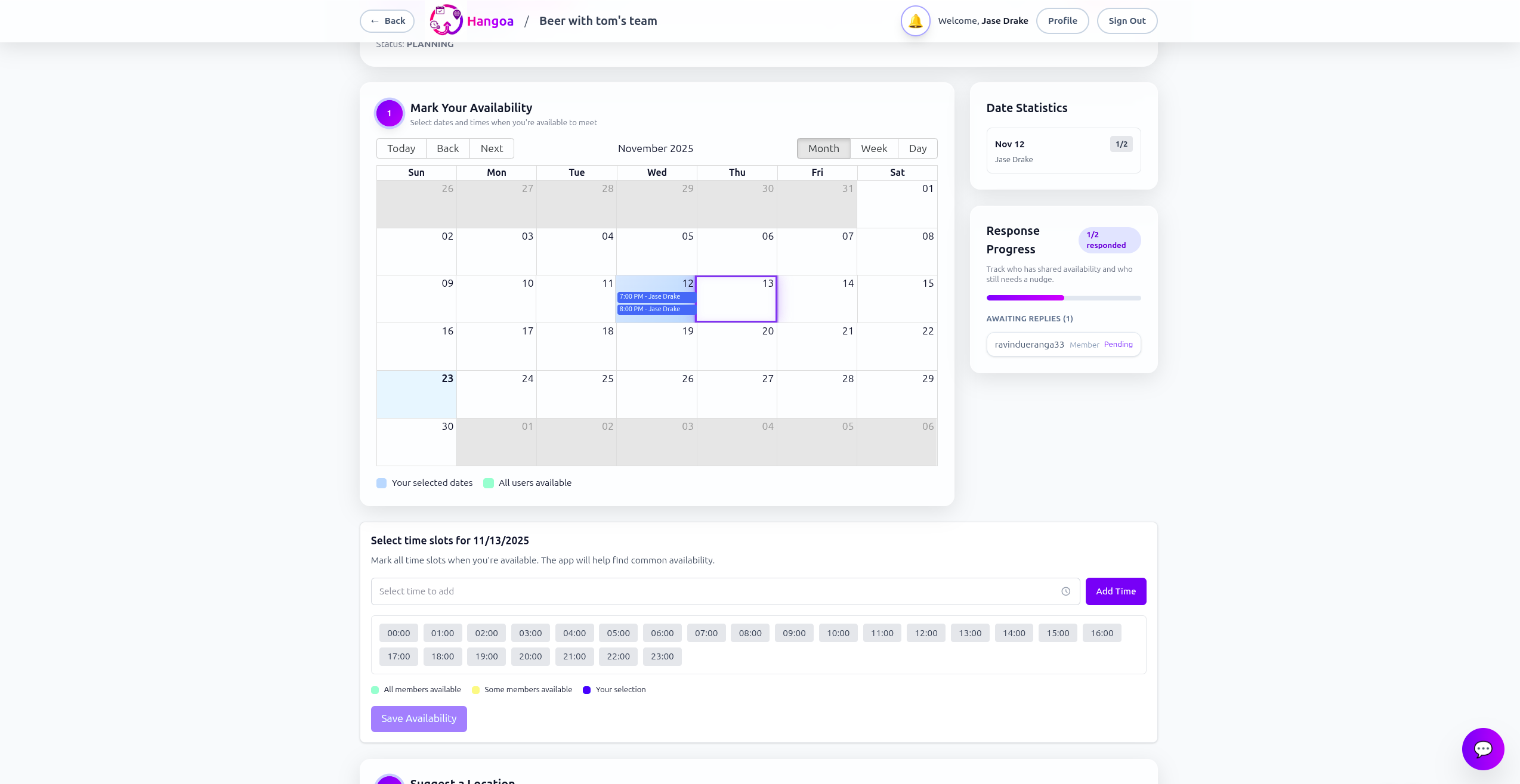Select the 8:00 PM Jase Drake event on Nov 12
Image resolution: width=1520 pixels, height=784 pixels.
coord(656,309)
